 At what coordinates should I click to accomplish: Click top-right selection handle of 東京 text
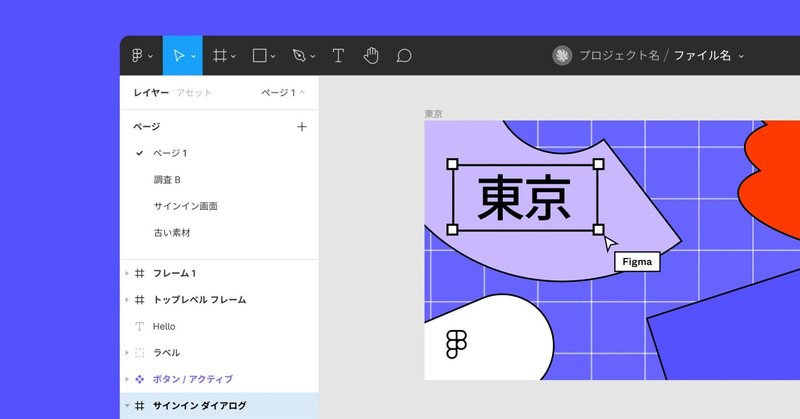click(x=598, y=164)
